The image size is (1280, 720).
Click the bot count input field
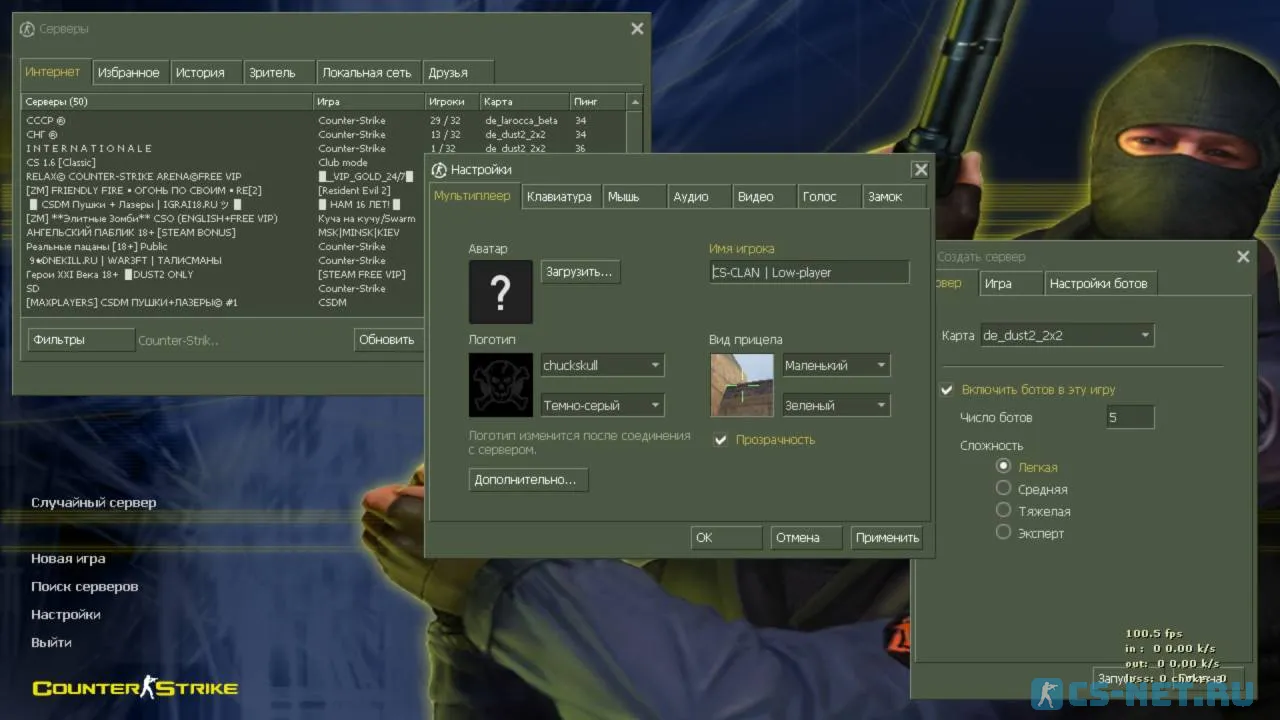(x=1130, y=417)
